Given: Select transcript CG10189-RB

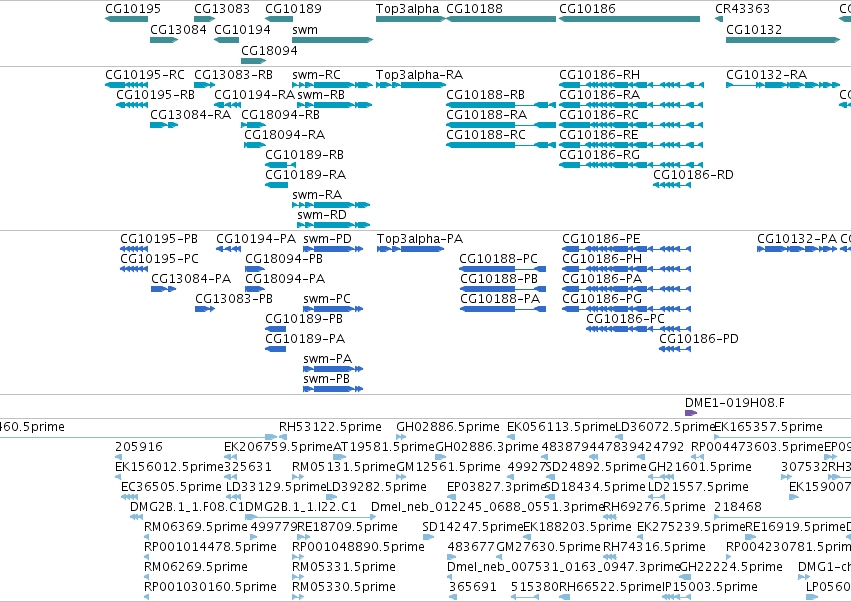Looking at the screenshot, I should (x=304, y=155).
